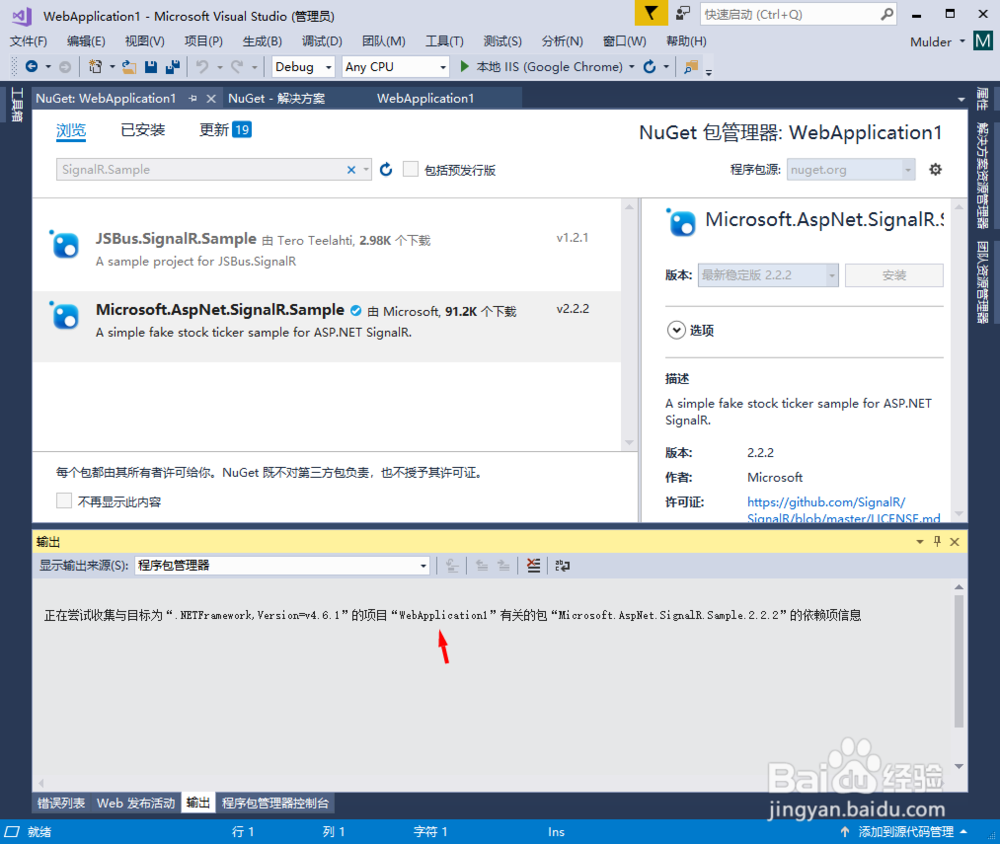
Task: Collapse the 选项 section
Action: (x=677, y=330)
